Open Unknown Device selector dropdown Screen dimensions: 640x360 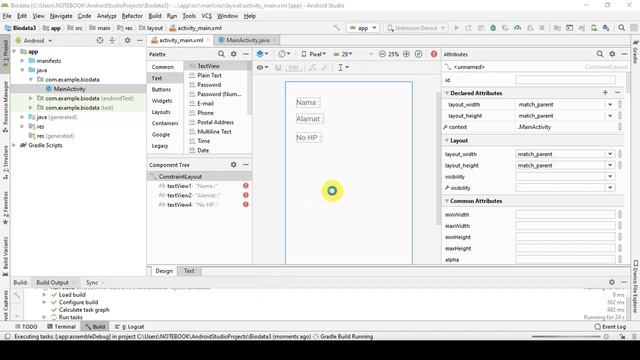click(416, 28)
